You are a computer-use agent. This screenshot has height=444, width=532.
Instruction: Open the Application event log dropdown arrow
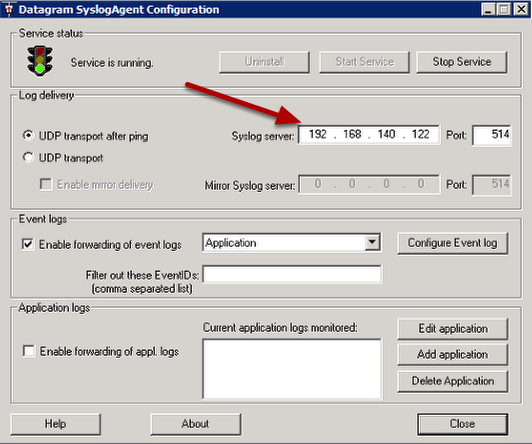(372, 243)
